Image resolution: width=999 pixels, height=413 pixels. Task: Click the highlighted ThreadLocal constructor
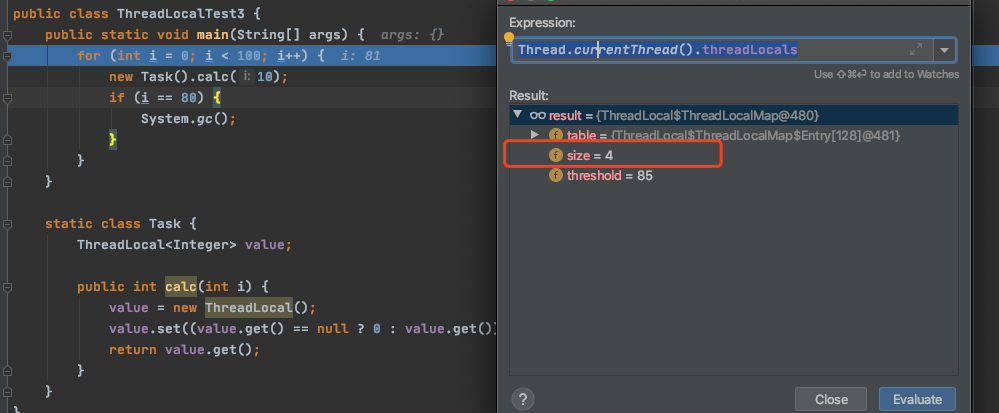pos(248,308)
